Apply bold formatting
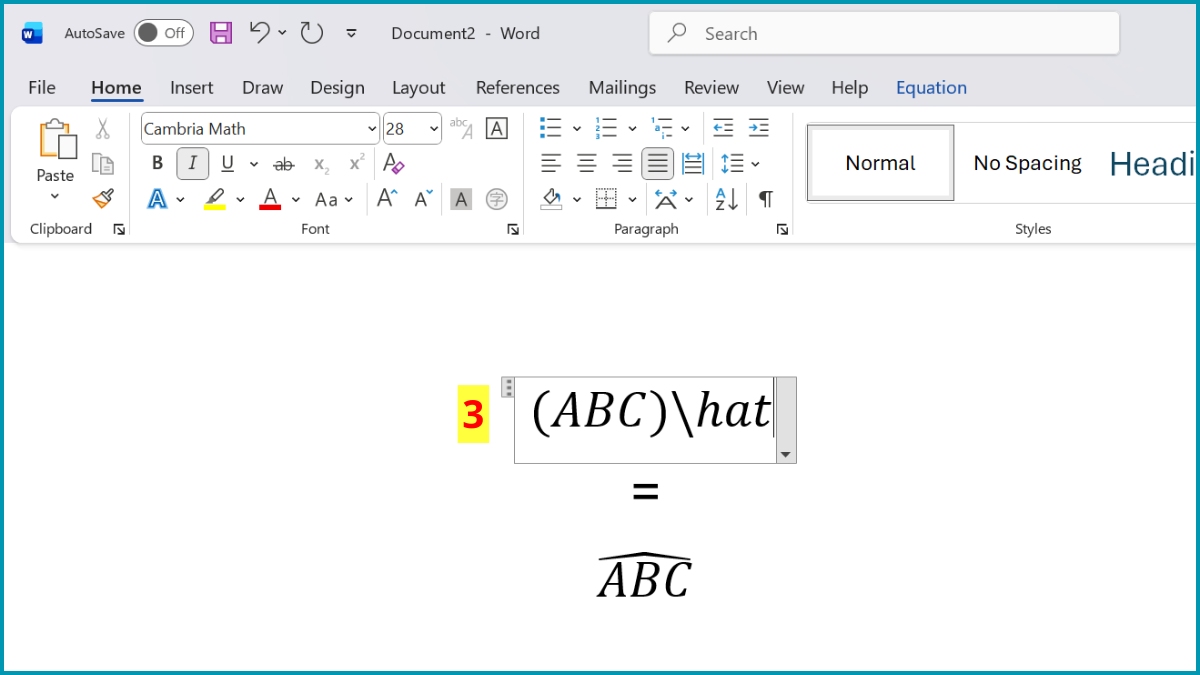 (157, 163)
